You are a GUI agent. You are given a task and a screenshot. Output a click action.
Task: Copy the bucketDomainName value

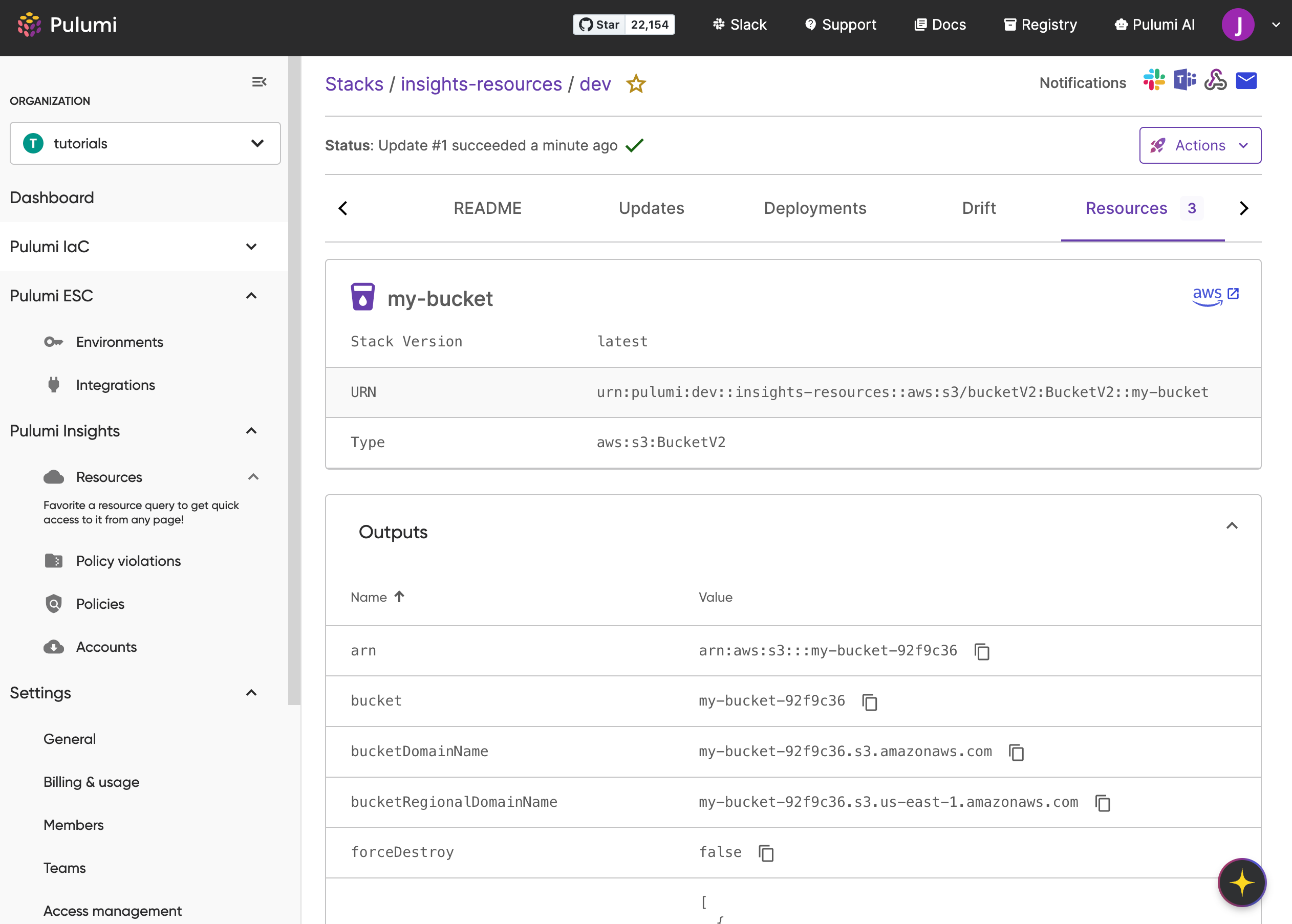pyautogui.click(x=1017, y=752)
